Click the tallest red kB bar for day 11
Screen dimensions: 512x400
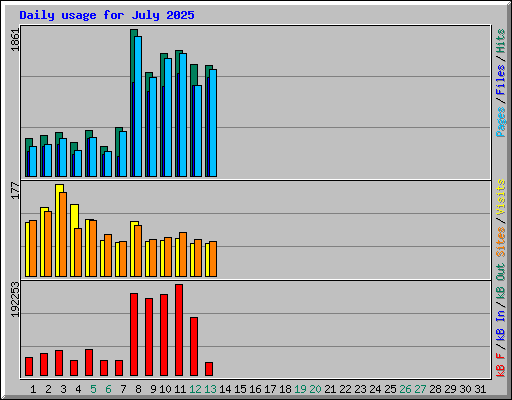[179, 330]
